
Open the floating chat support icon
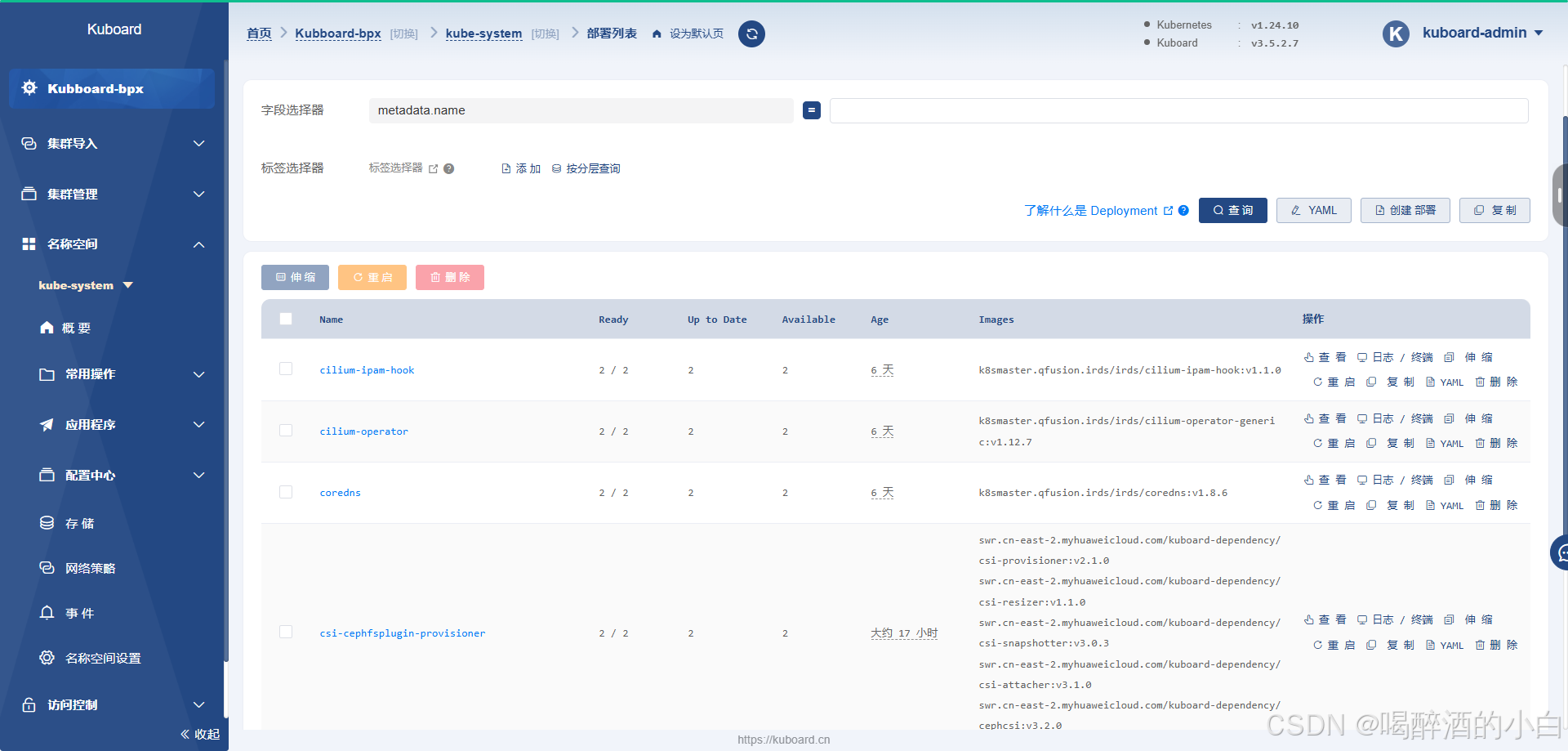click(x=1561, y=553)
